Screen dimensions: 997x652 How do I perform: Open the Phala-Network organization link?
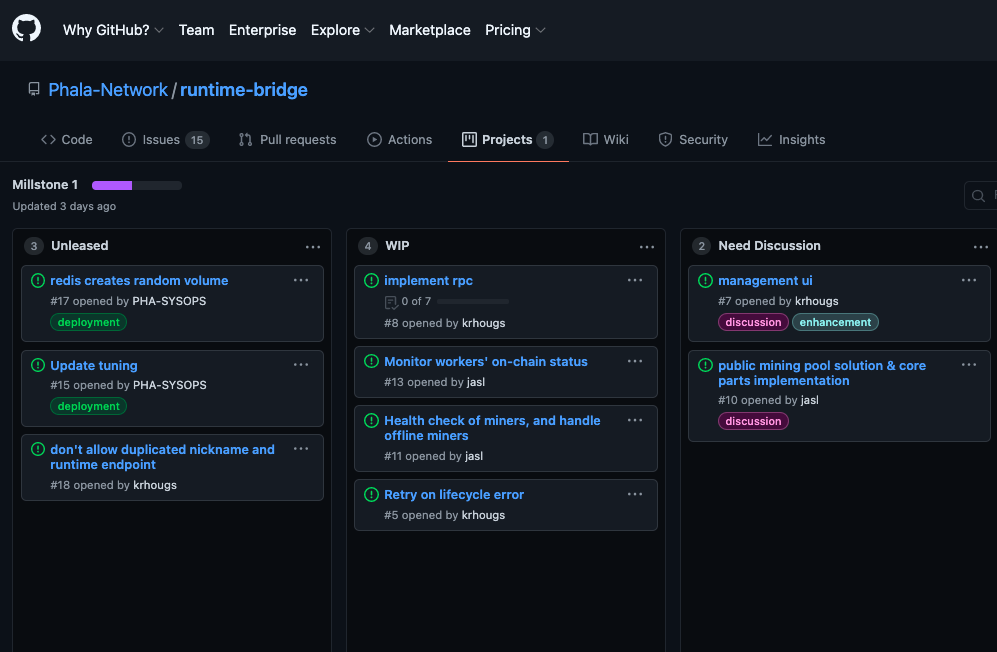coord(108,90)
